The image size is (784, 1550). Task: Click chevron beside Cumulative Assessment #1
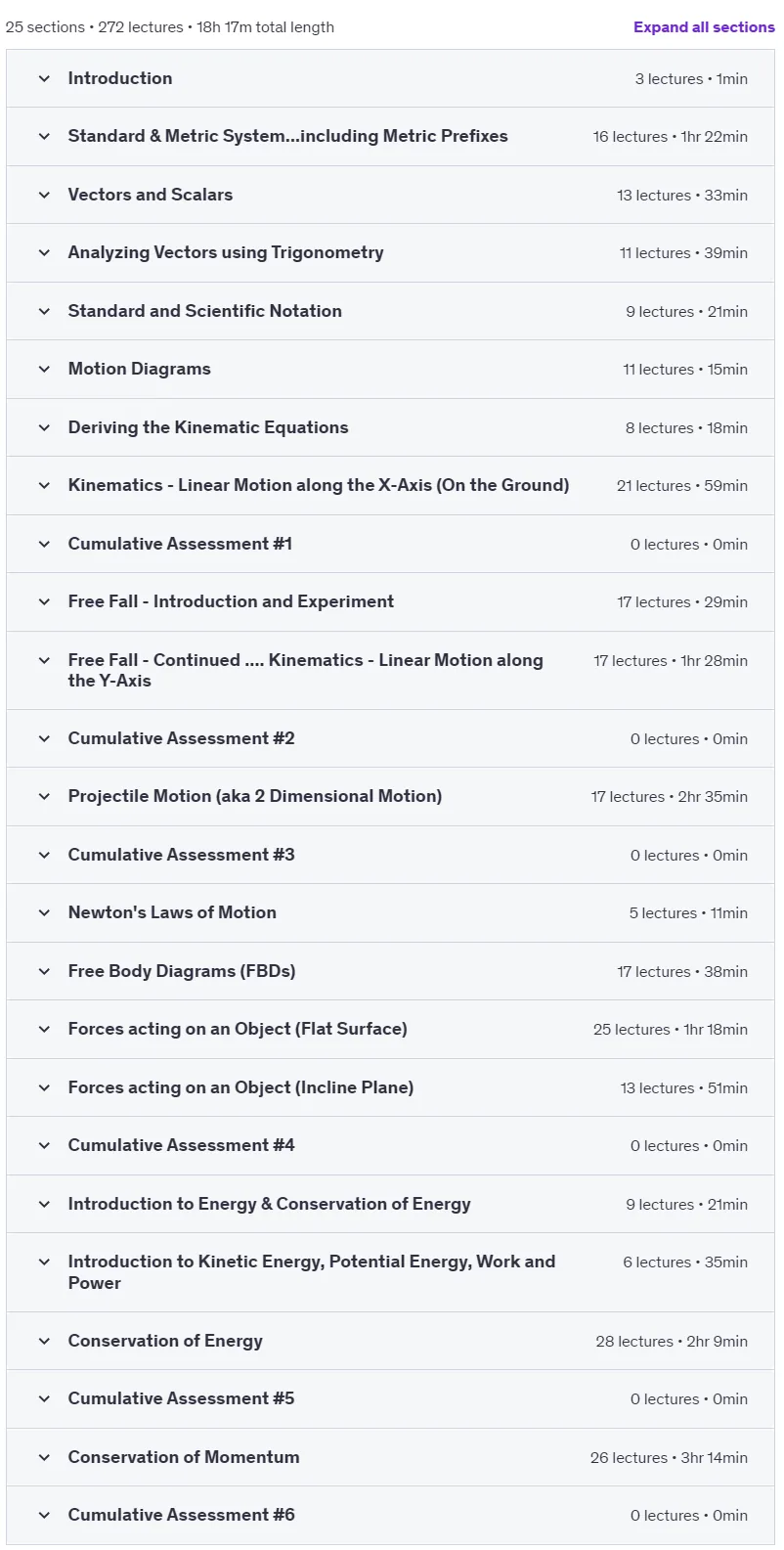coord(44,544)
